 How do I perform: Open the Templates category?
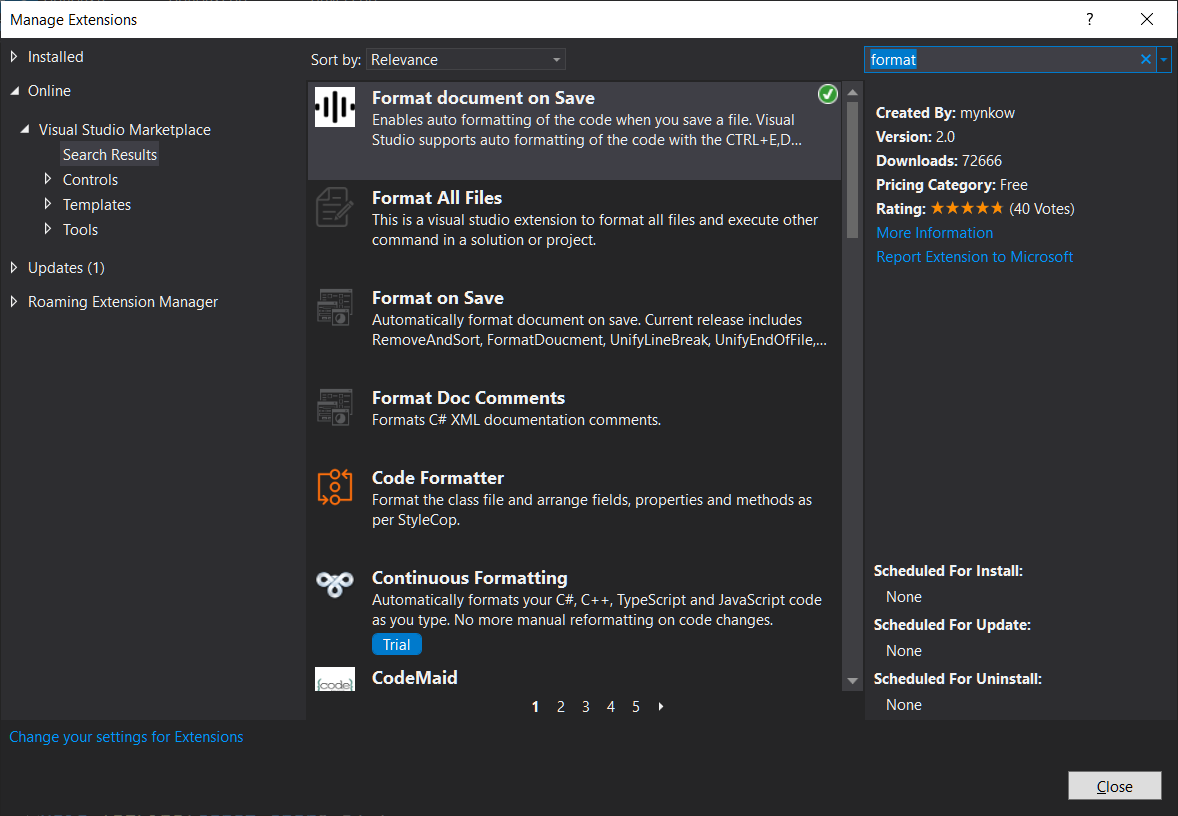coord(96,204)
